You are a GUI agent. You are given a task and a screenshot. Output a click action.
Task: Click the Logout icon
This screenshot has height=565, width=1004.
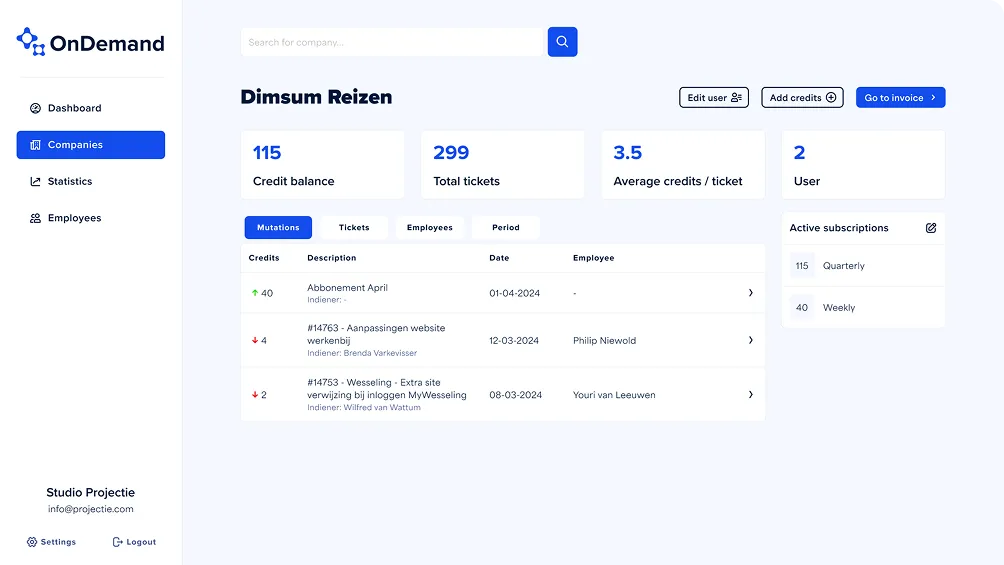point(118,542)
